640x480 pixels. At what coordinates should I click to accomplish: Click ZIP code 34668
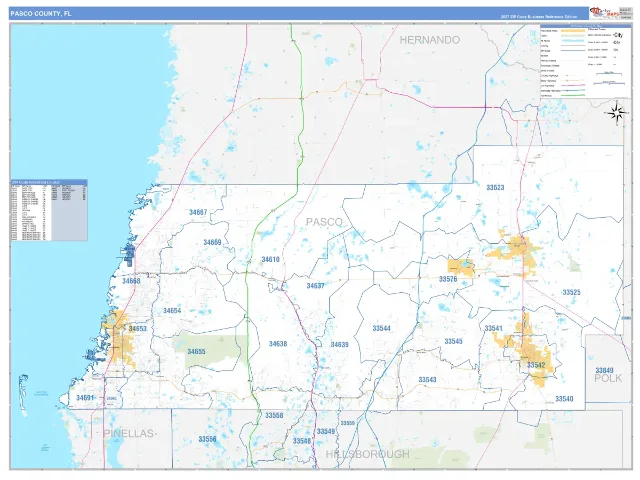[131, 281]
